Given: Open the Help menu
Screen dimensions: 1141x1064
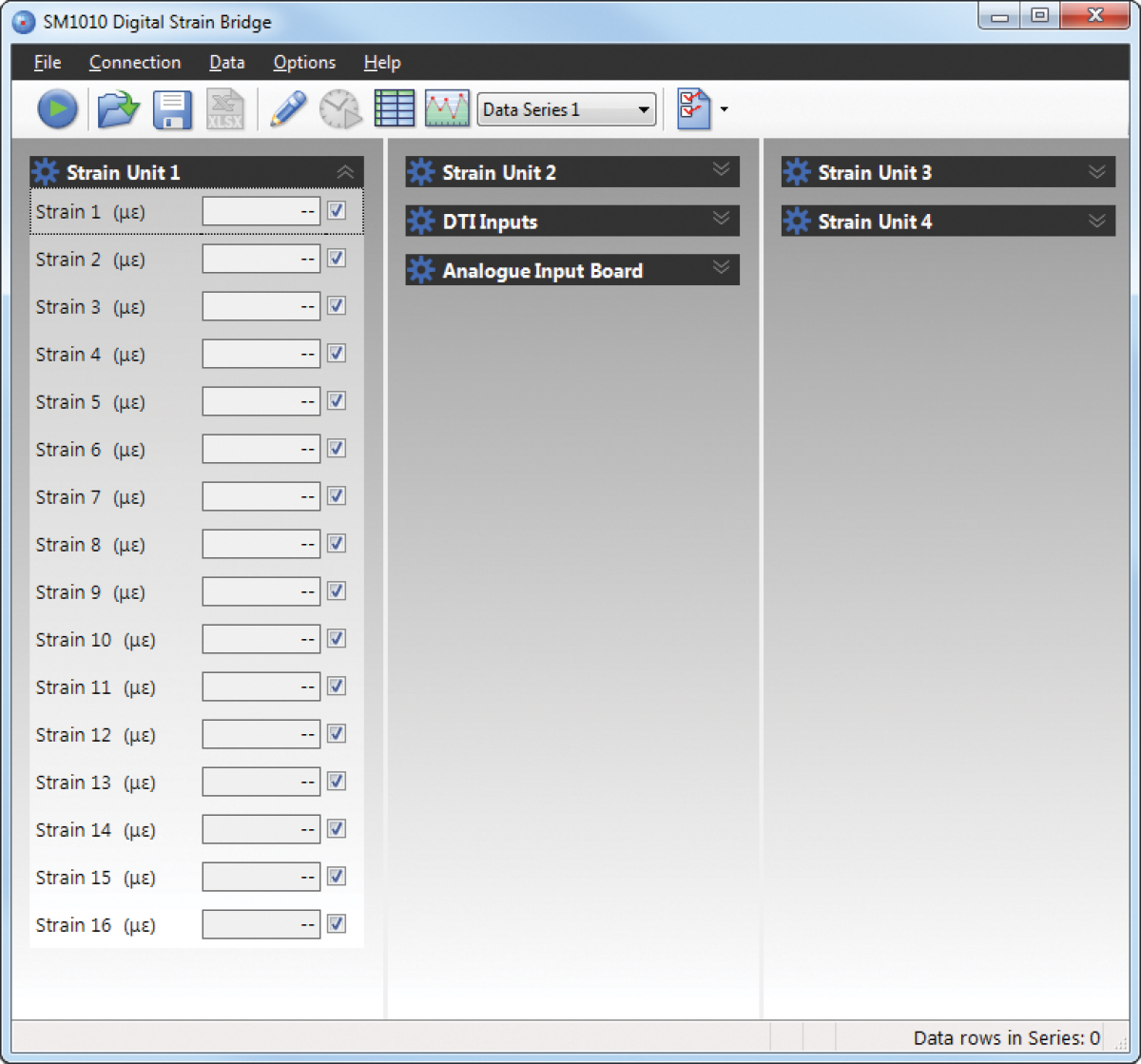Looking at the screenshot, I should [x=382, y=63].
